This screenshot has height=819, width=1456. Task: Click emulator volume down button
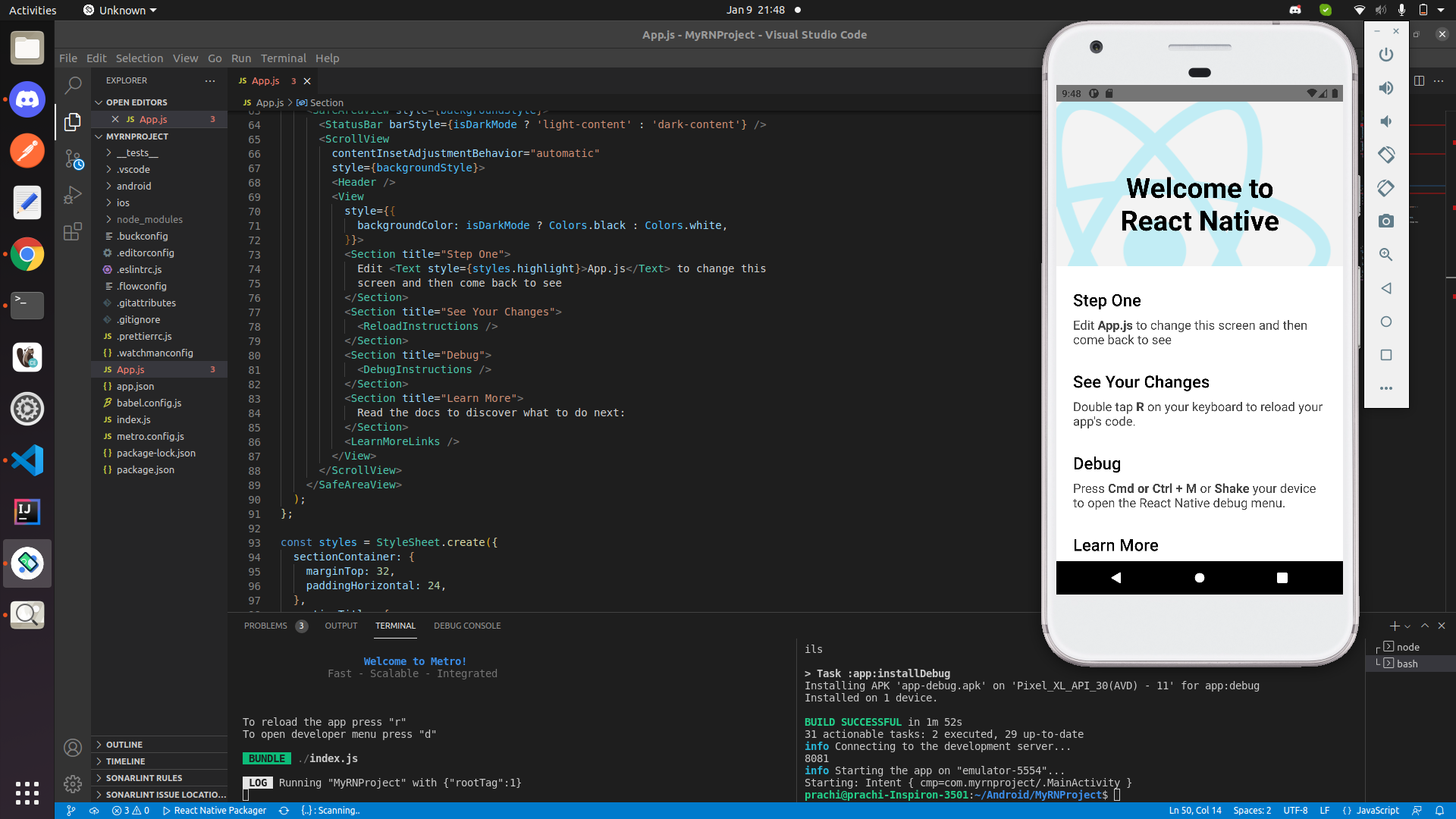point(1386,121)
